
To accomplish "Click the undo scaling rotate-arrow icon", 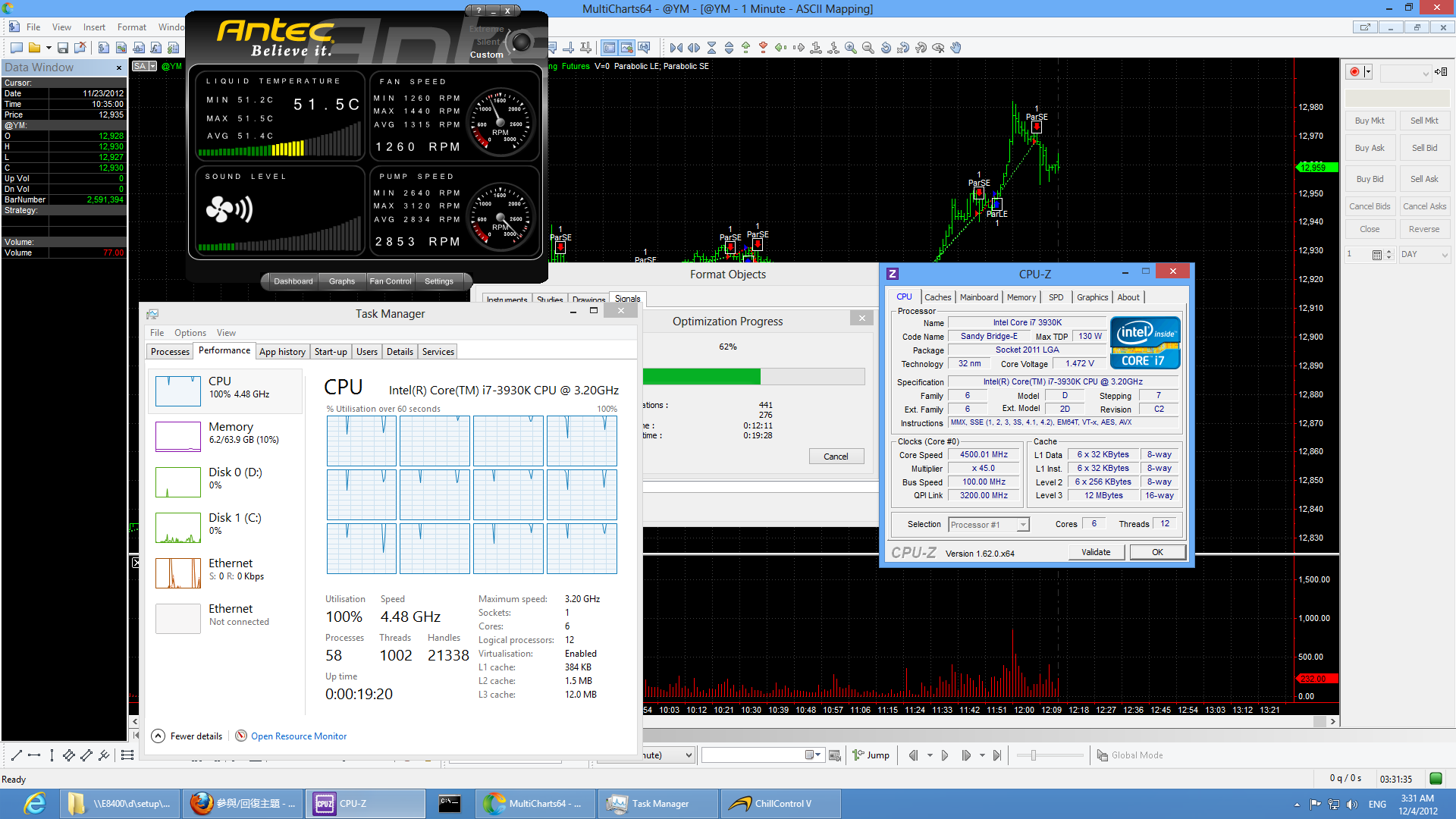I will click(886, 48).
